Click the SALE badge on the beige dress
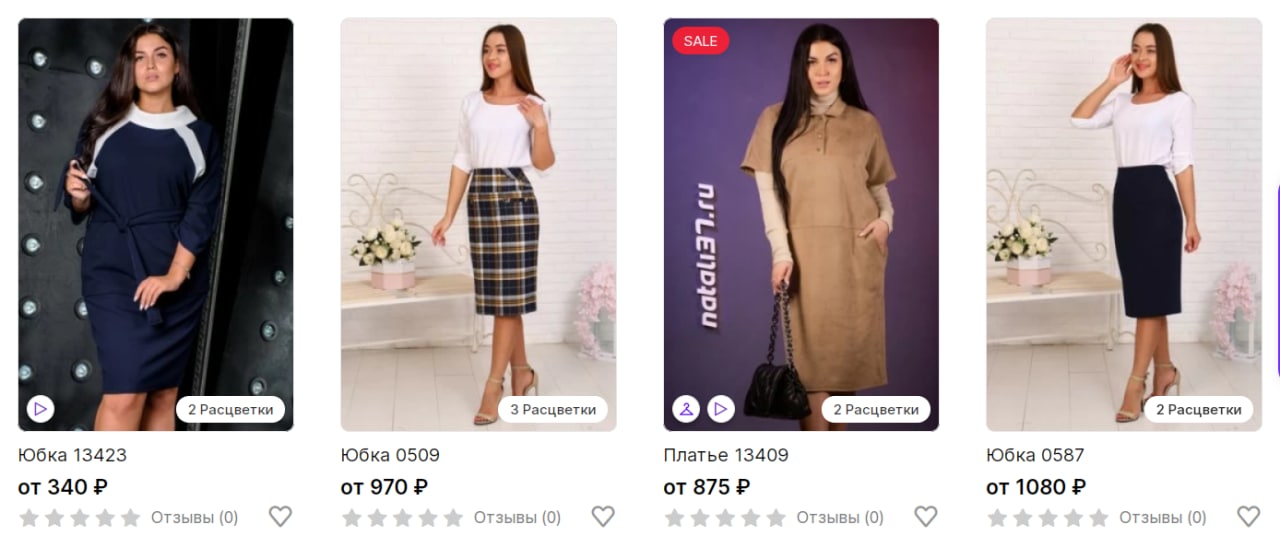The height and width of the screenshot is (559, 1280). pyautogui.click(x=701, y=41)
